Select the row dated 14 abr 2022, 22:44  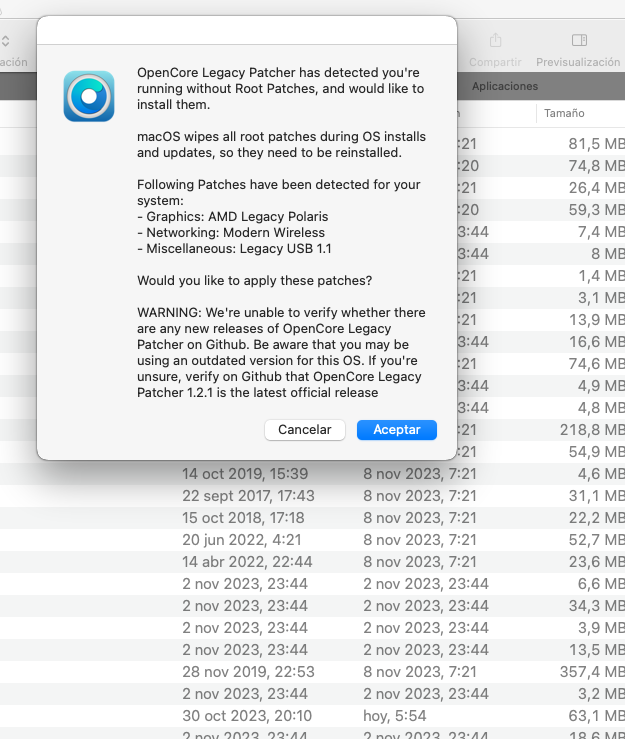pyautogui.click(x=312, y=562)
